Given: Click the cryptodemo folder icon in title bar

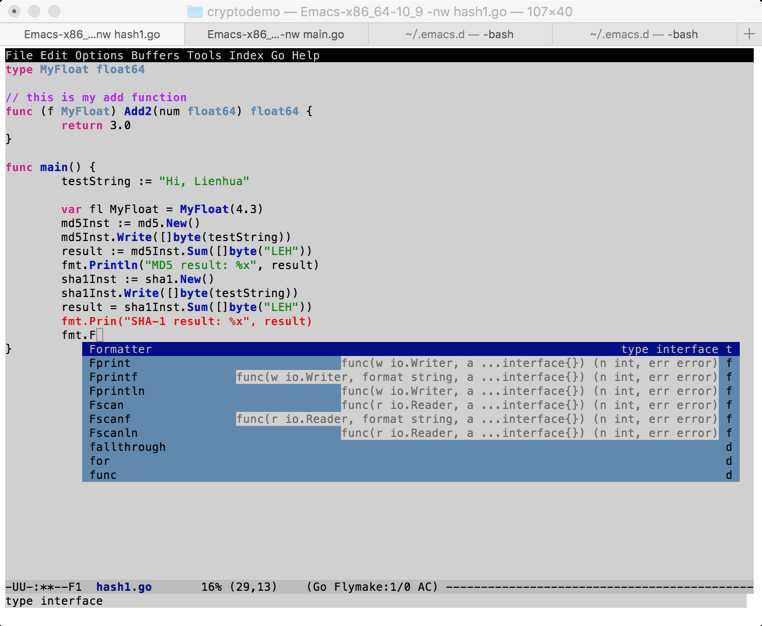Looking at the screenshot, I should [195, 12].
